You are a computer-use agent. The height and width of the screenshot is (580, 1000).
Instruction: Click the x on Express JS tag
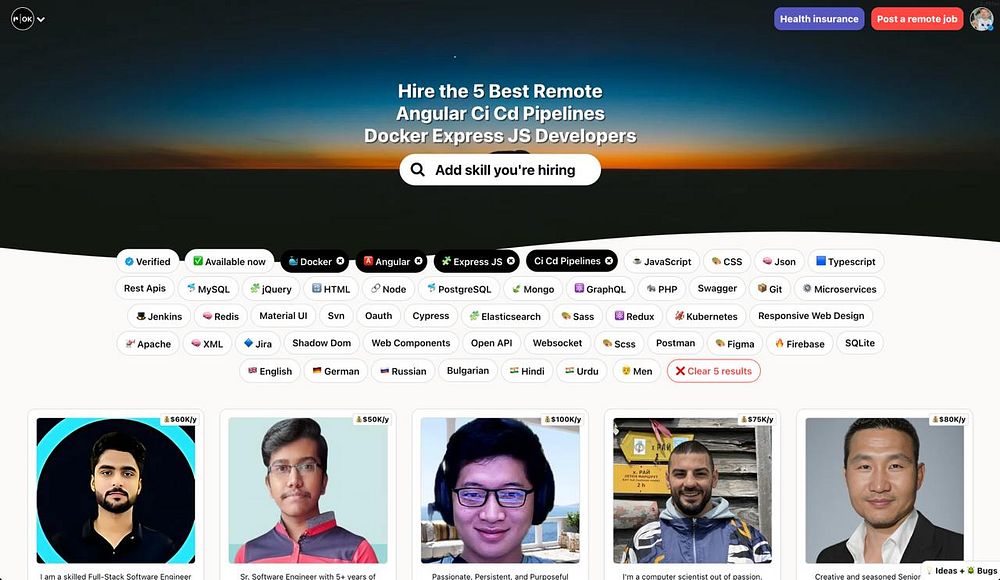(x=511, y=261)
